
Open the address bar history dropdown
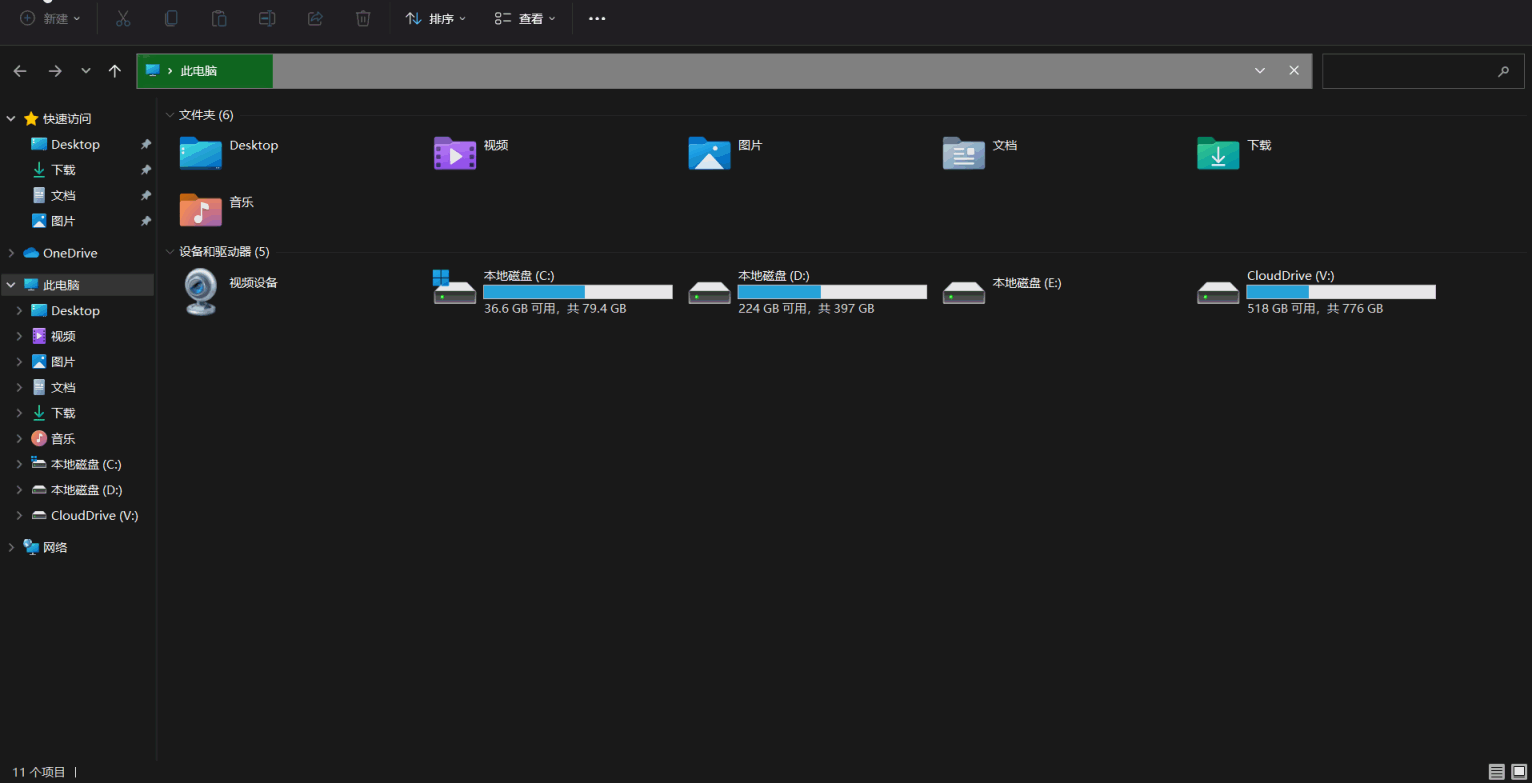coord(1260,71)
